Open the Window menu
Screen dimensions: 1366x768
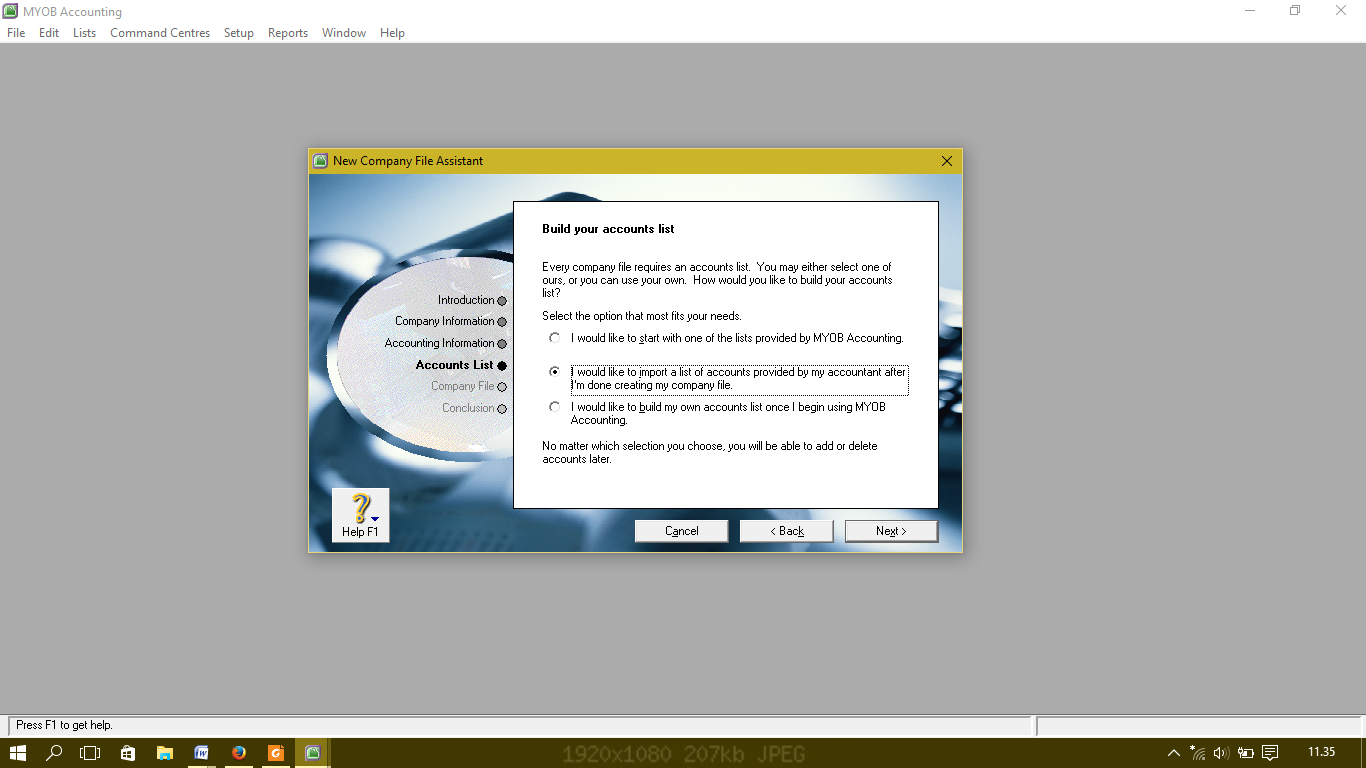(344, 33)
